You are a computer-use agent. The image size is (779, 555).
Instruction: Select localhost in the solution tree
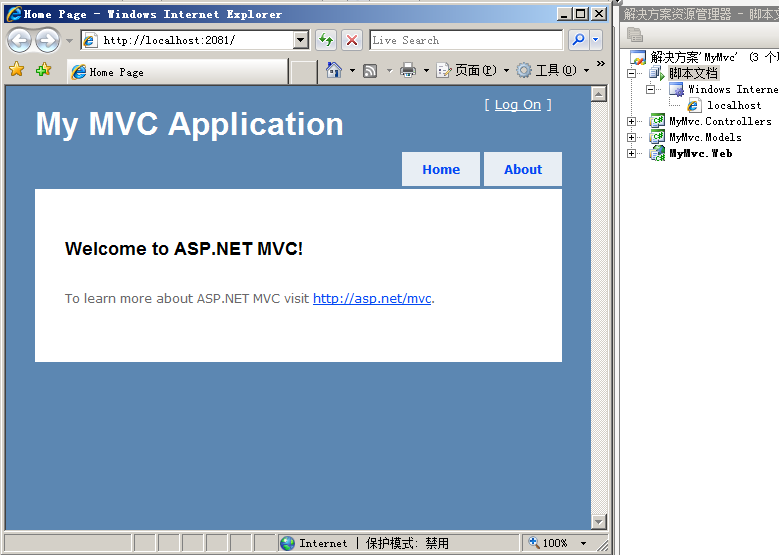point(734,106)
